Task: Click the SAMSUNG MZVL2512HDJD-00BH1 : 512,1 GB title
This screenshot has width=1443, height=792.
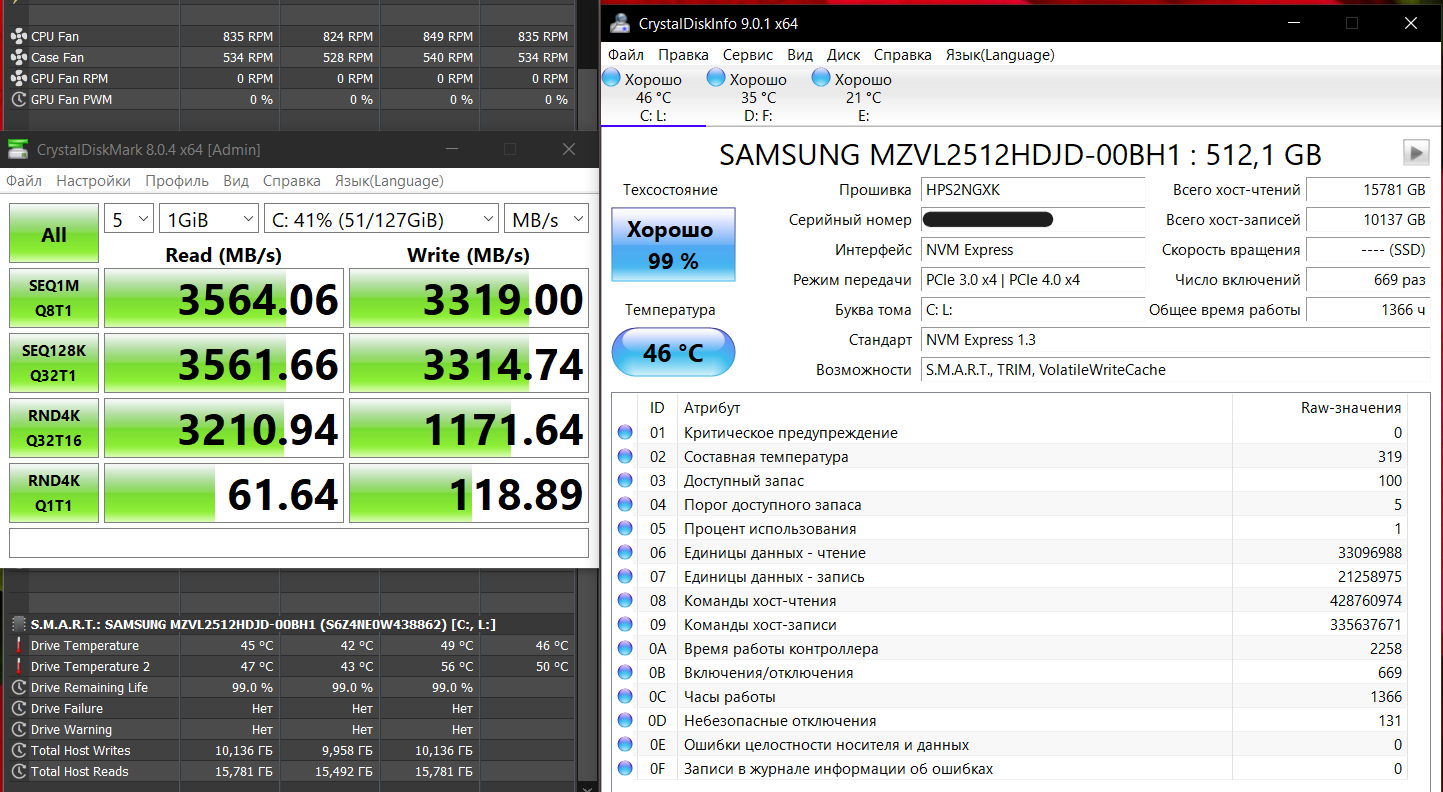Action: coord(1020,155)
